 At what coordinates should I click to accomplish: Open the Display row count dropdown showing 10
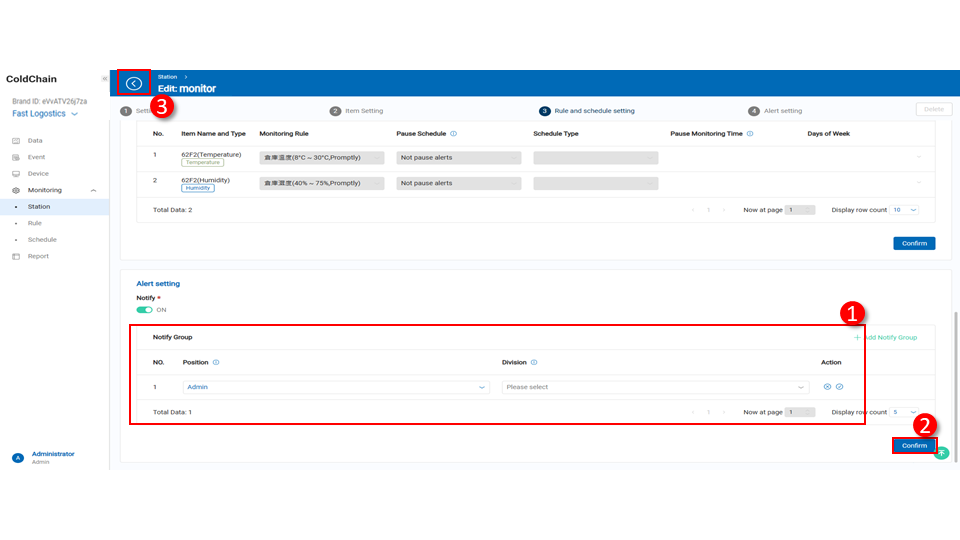tap(905, 210)
